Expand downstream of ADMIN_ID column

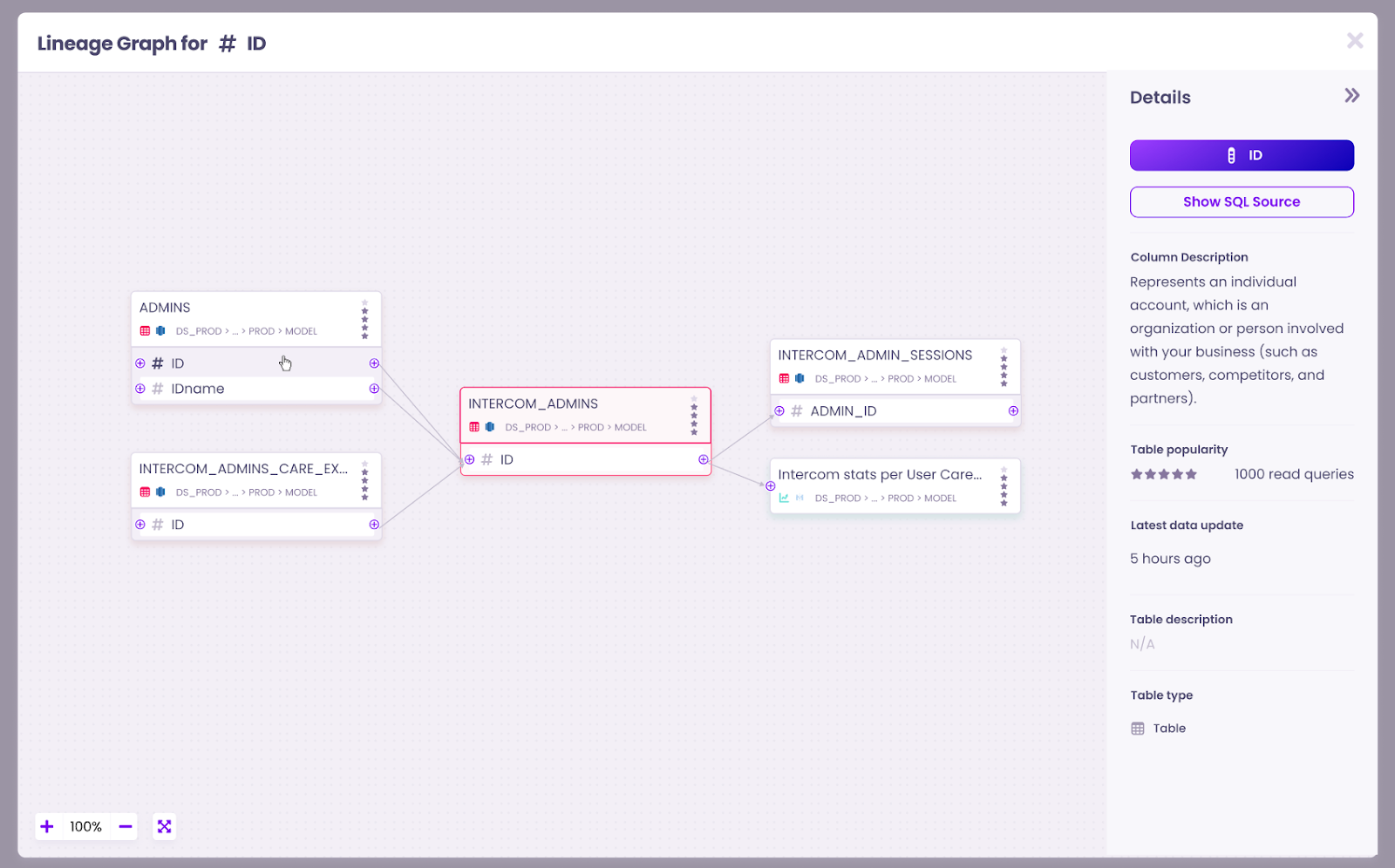click(x=1013, y=410)
